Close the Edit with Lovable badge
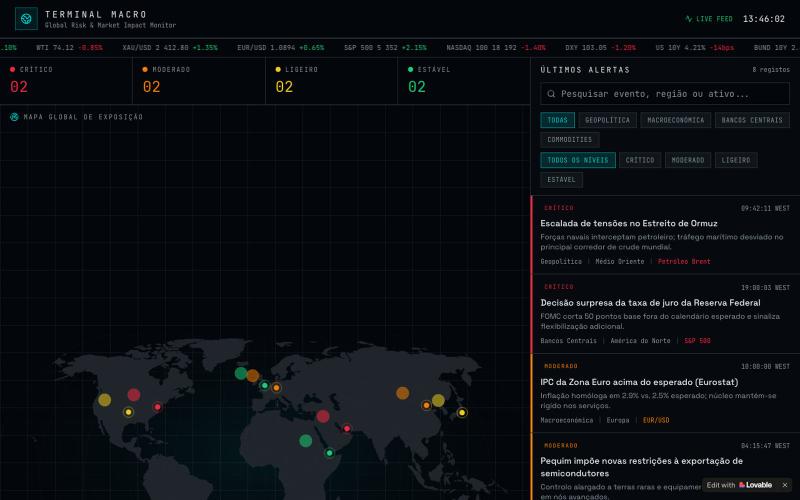Screen dimensions: 800x500 [x=785, y=485]
